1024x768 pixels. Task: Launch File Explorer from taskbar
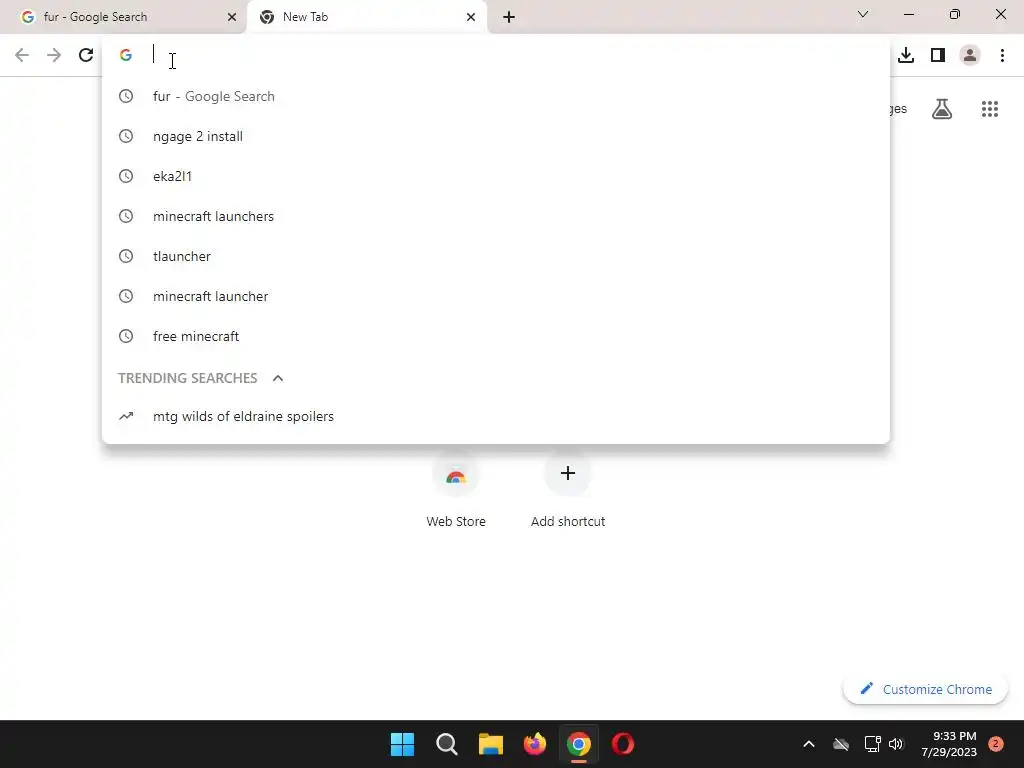click(x=490, y=744)
